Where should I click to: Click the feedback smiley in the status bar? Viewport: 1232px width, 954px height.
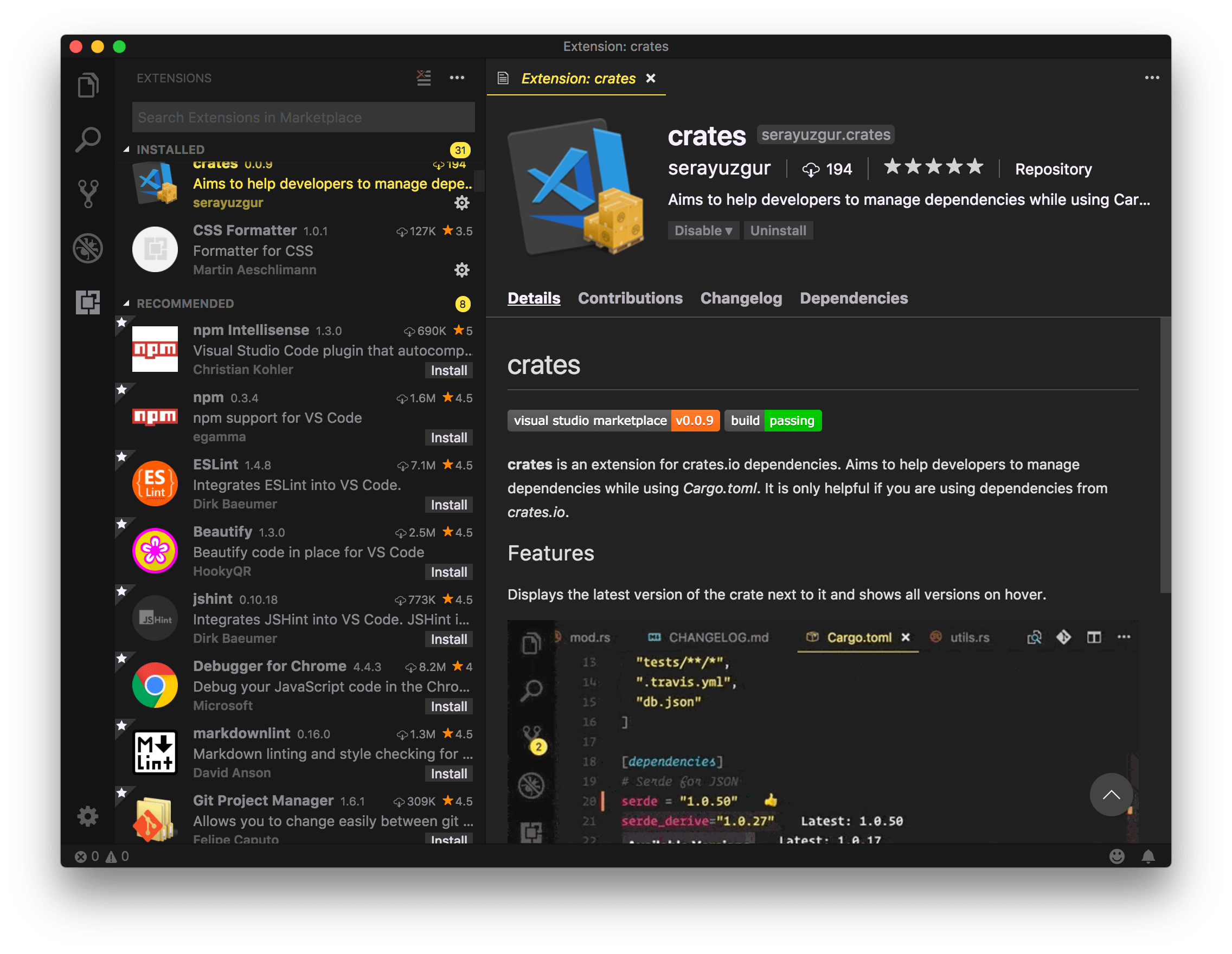[x=1117, y=856]
